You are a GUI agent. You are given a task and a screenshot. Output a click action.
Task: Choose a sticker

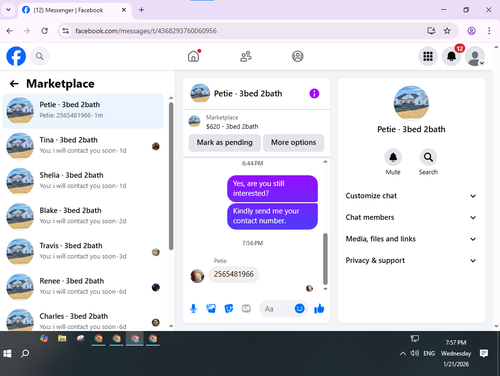tap(229, 309)
